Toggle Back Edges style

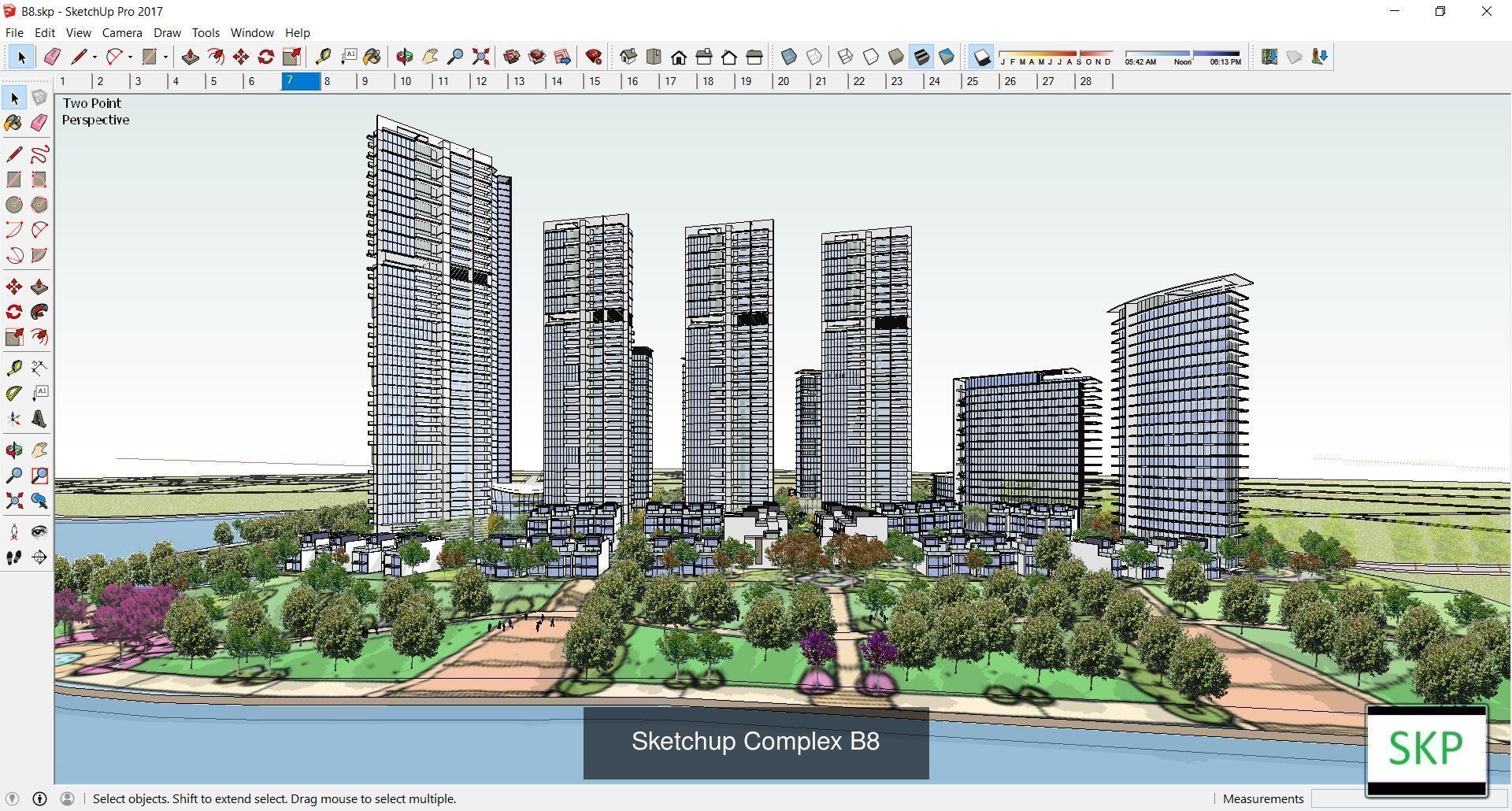(x=814, y=57)
